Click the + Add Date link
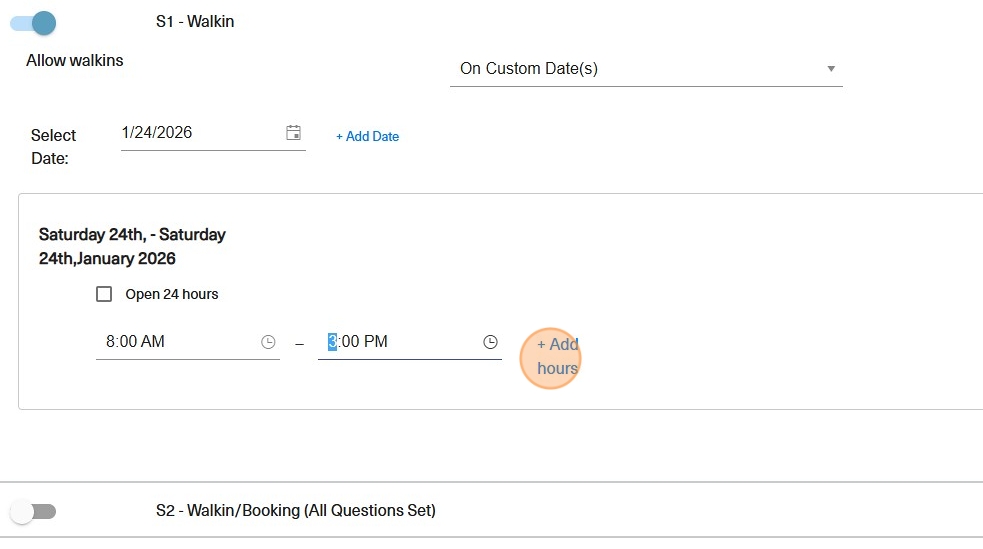 367,137
